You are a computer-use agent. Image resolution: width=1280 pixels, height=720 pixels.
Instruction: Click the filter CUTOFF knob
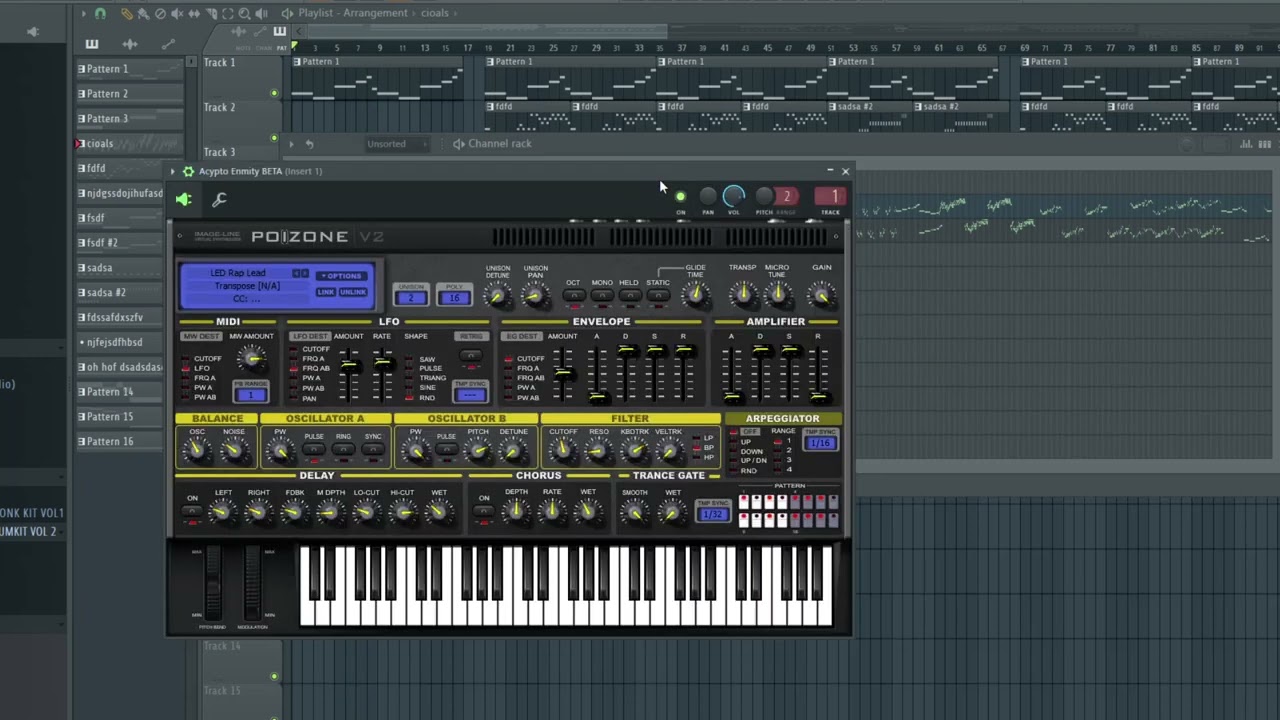[563, 451]
